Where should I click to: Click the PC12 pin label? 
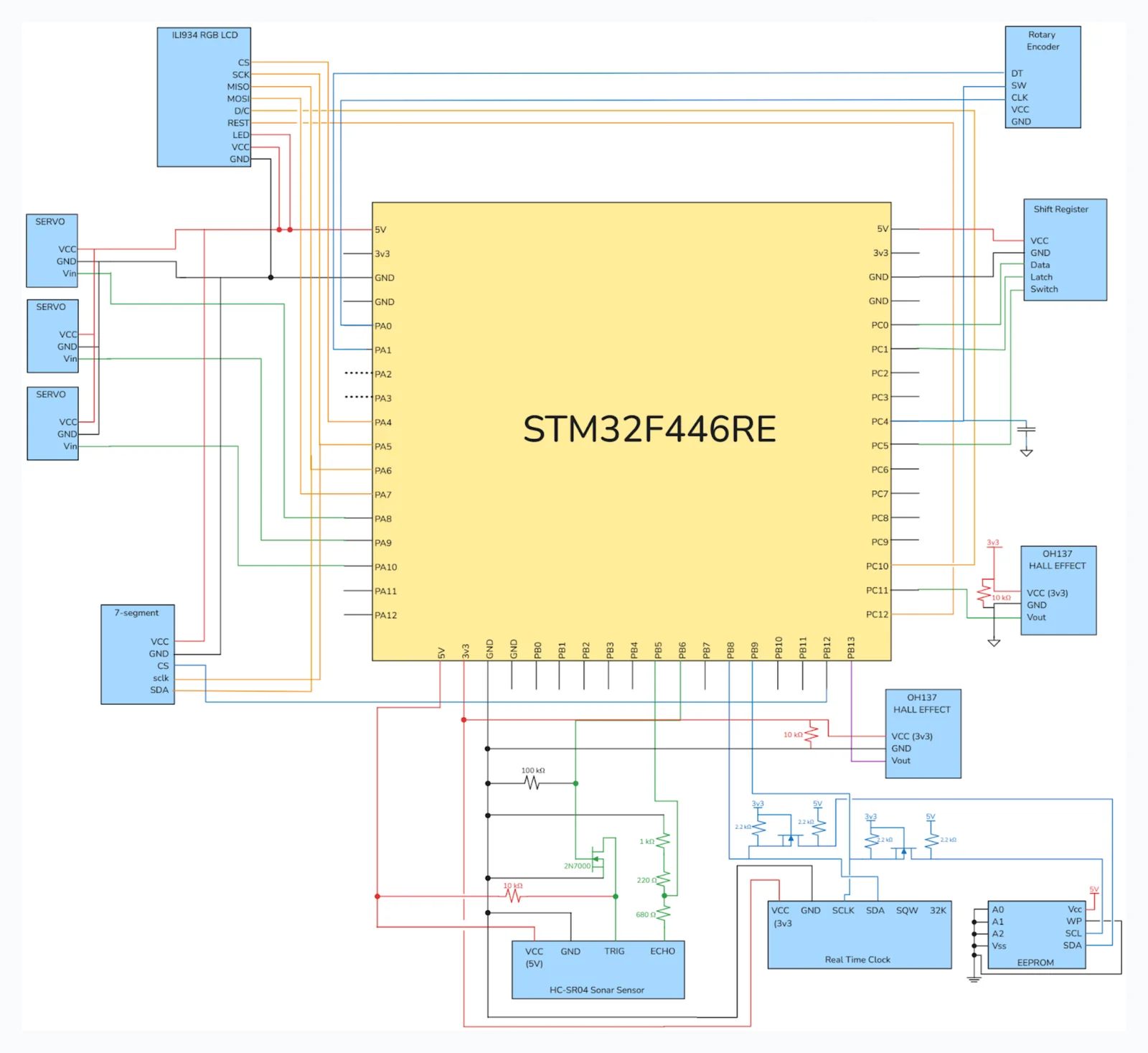tap(877, 614)
